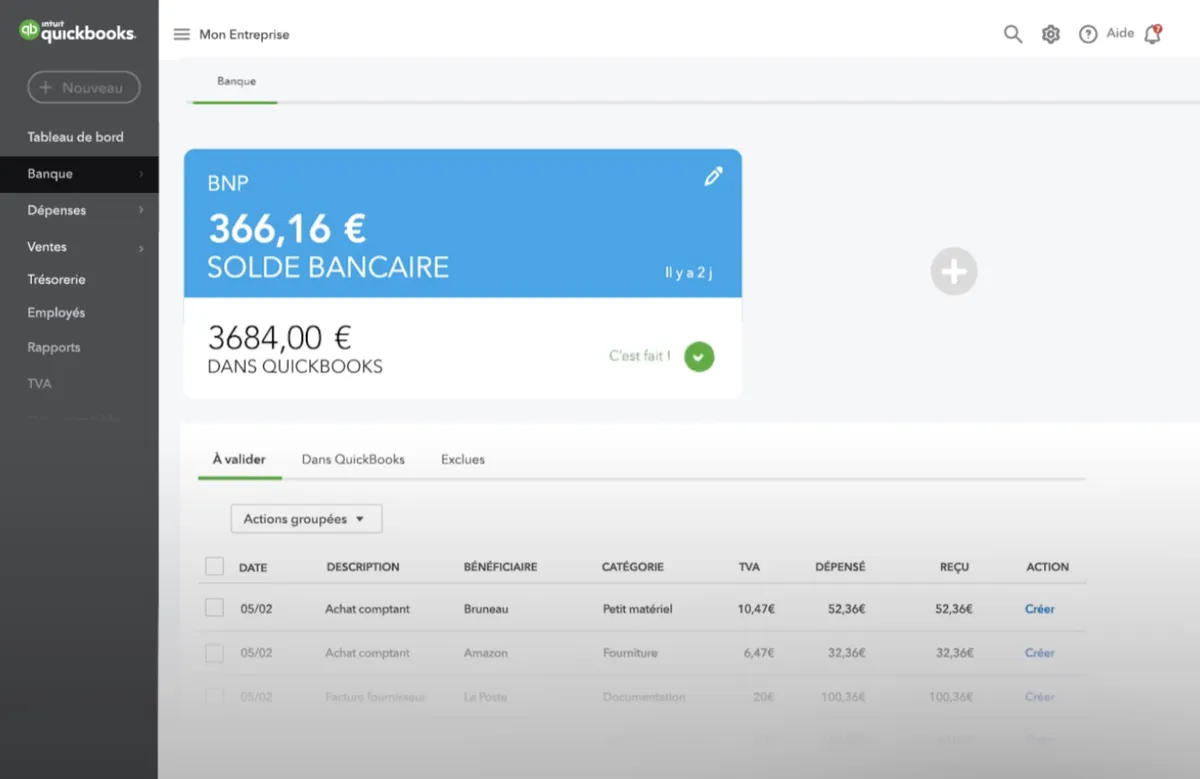
Task: Expand Banque submenu chevron
Action: pos(141,174)
